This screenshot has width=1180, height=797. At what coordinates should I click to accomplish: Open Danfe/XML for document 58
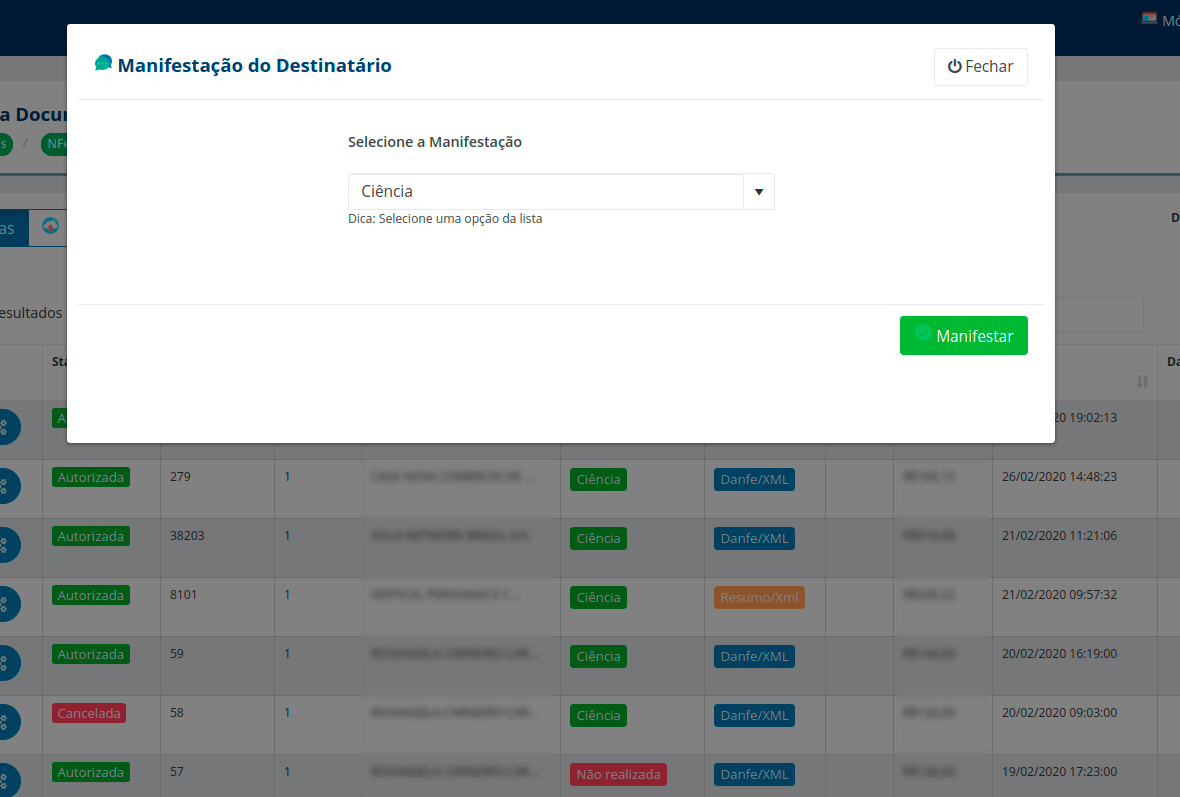754,715
